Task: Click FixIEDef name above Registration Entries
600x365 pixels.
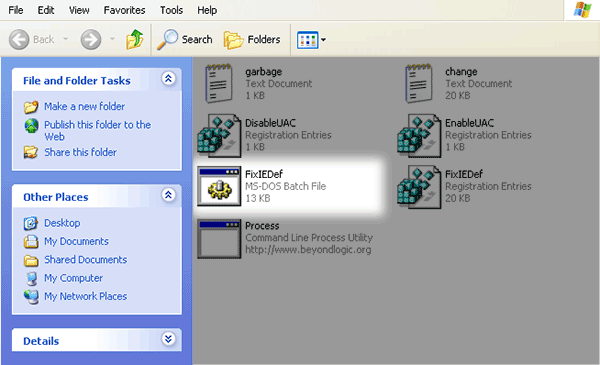Action: [x=464, y=174]
